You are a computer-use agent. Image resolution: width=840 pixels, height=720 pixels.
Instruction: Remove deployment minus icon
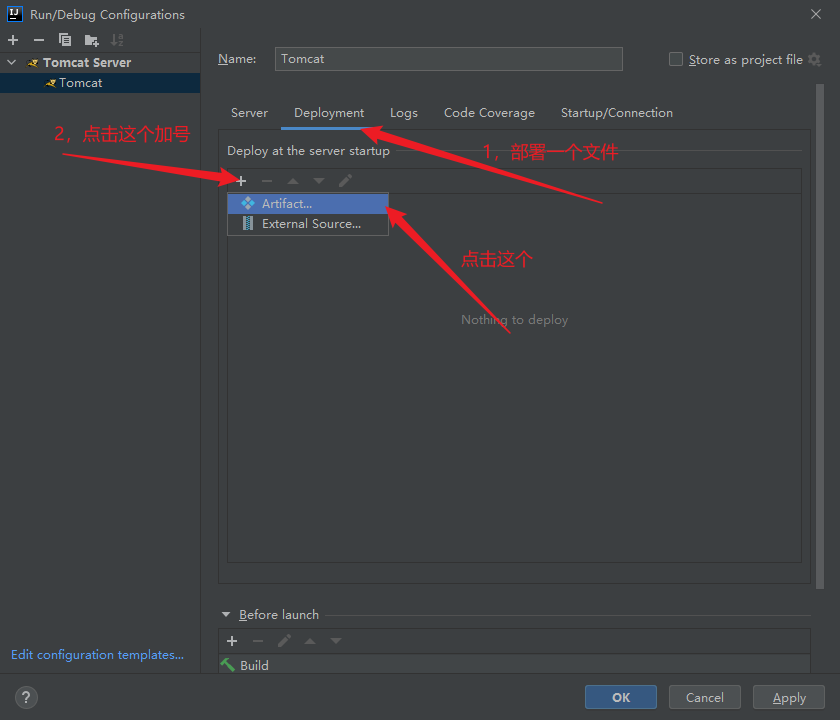click(x=267, y=181)
